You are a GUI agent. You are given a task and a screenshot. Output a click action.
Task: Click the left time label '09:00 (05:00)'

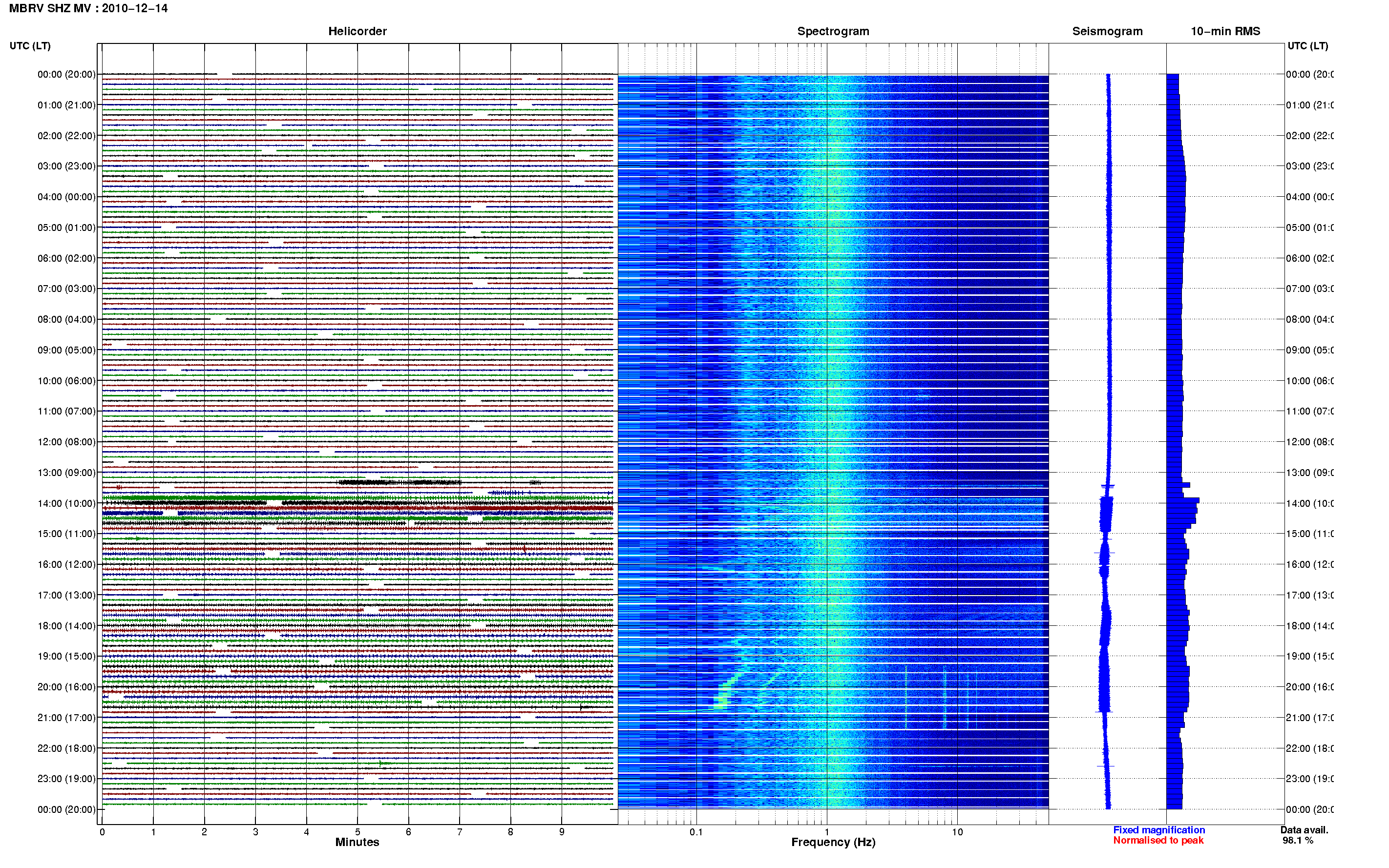(66, 350)
